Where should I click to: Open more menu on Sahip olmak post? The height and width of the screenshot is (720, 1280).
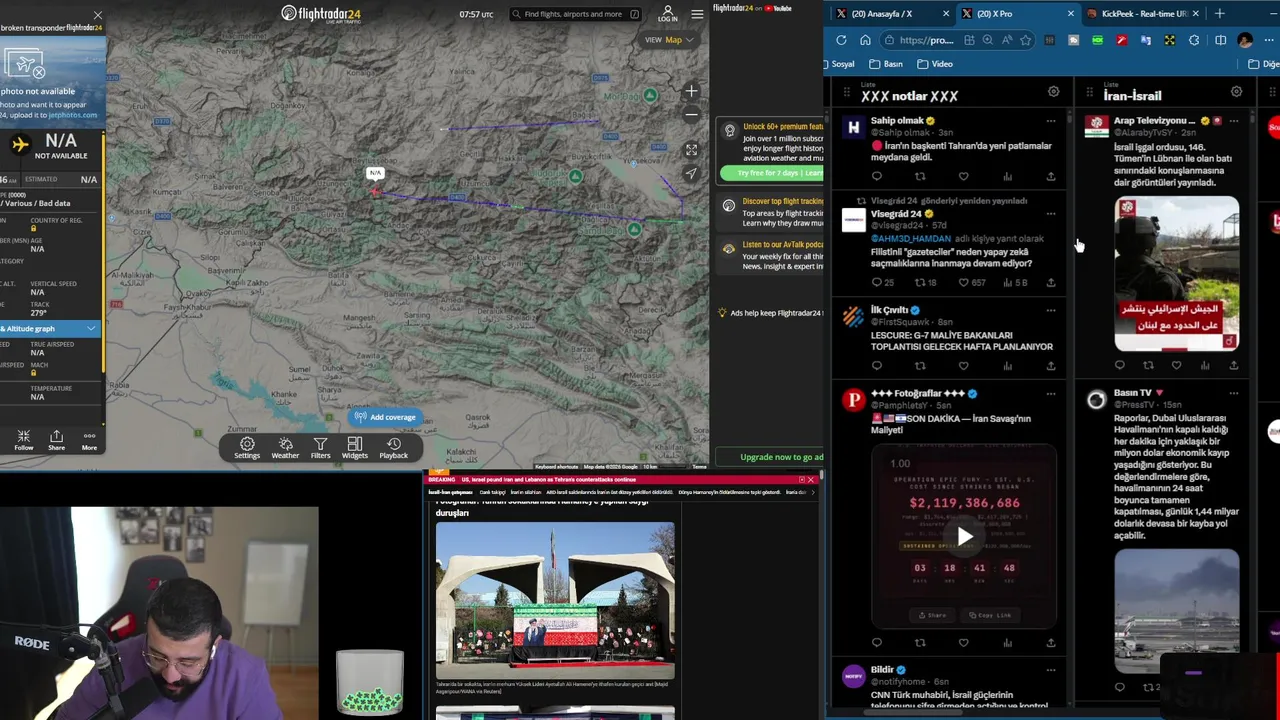[x=1050, y=121]
